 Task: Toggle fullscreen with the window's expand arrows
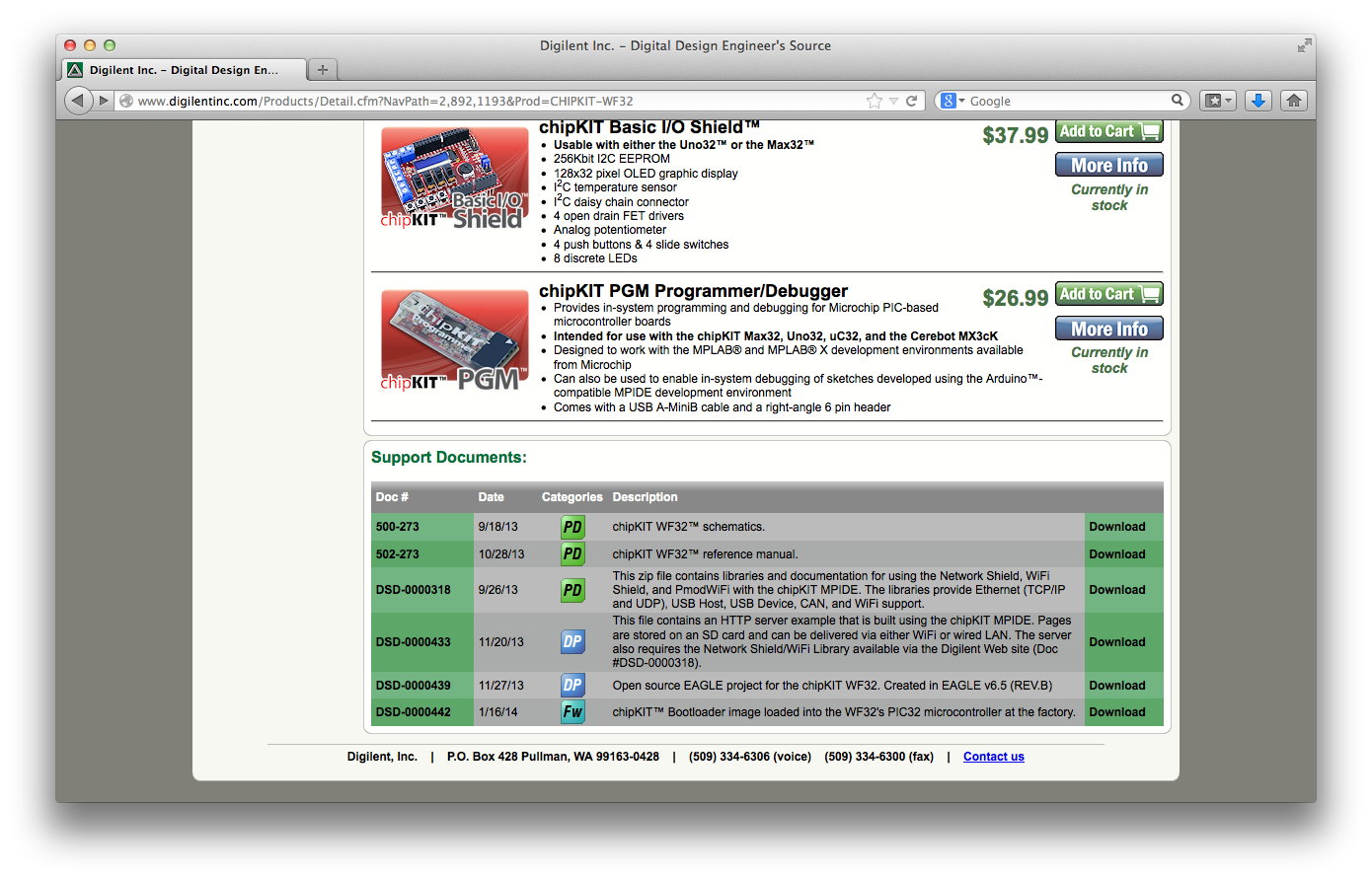(1304, 45)
